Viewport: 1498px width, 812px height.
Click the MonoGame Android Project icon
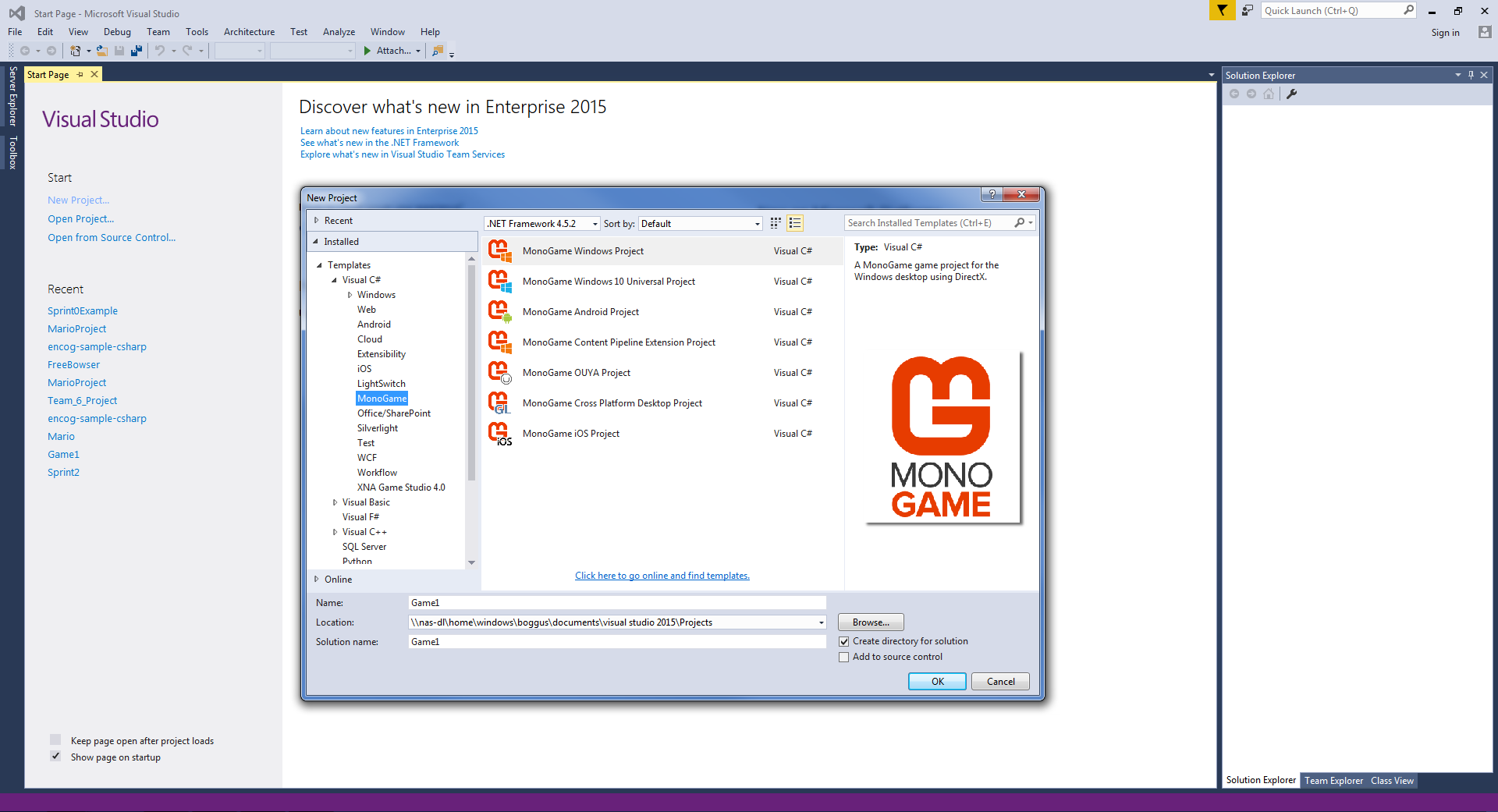click(500, 312)
